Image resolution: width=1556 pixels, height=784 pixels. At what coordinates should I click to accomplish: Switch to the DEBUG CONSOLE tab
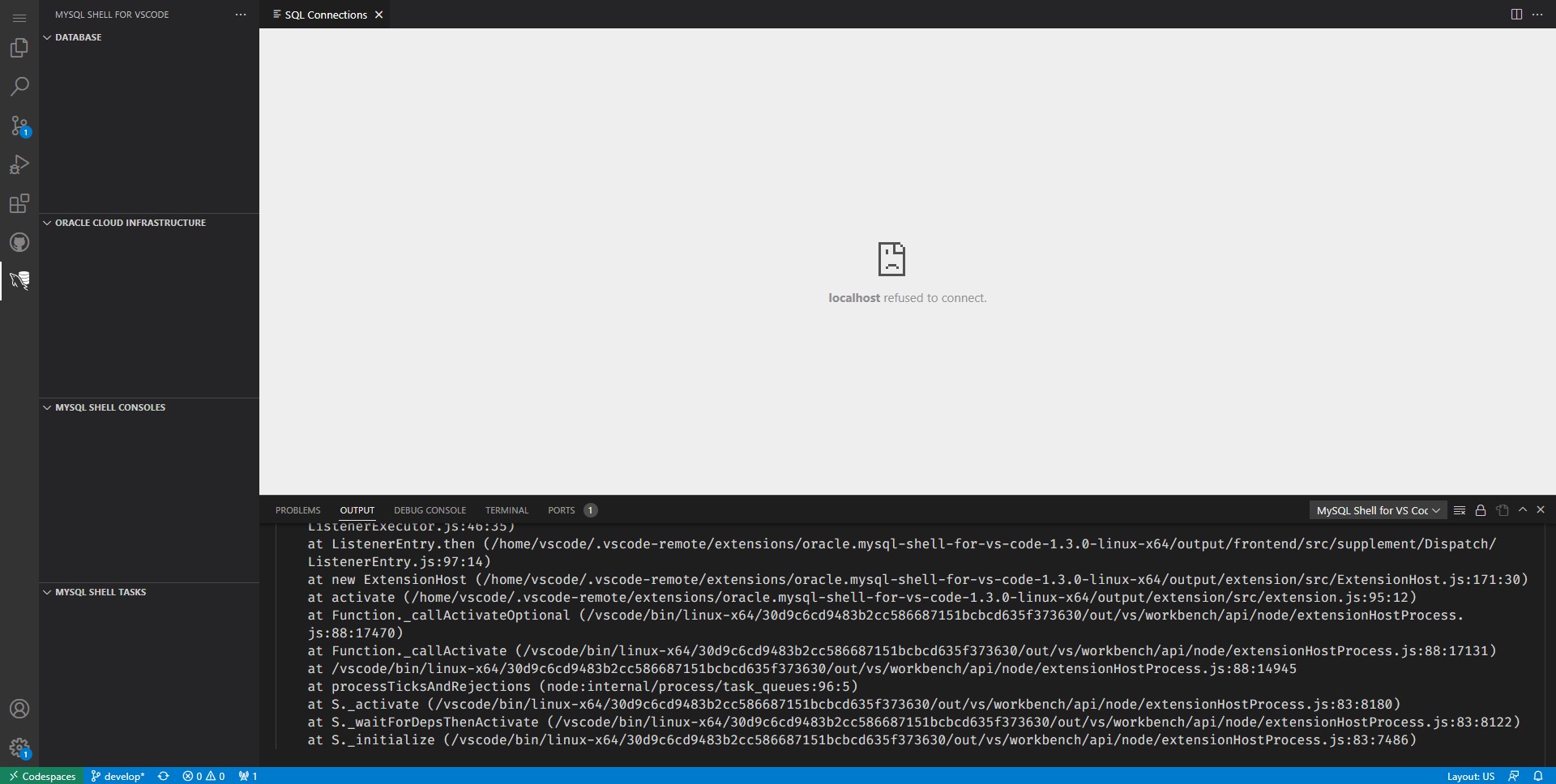tap(430, 510)
